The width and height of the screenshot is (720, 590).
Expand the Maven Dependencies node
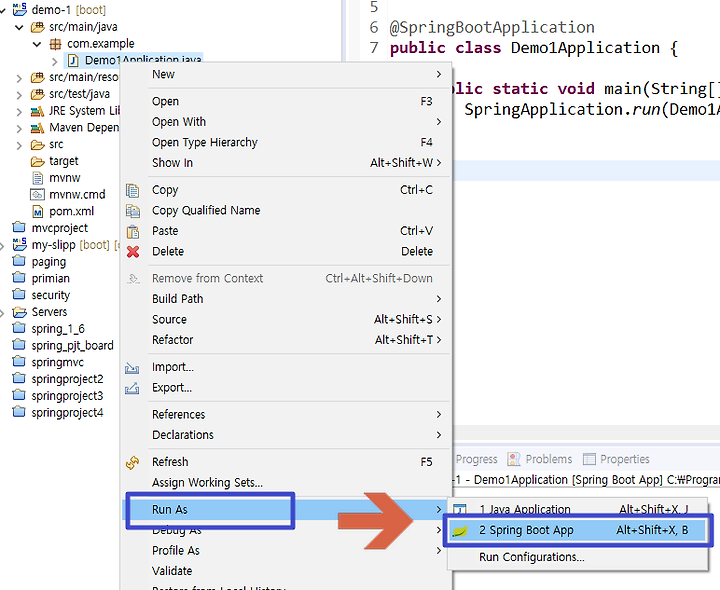[19, 129]
